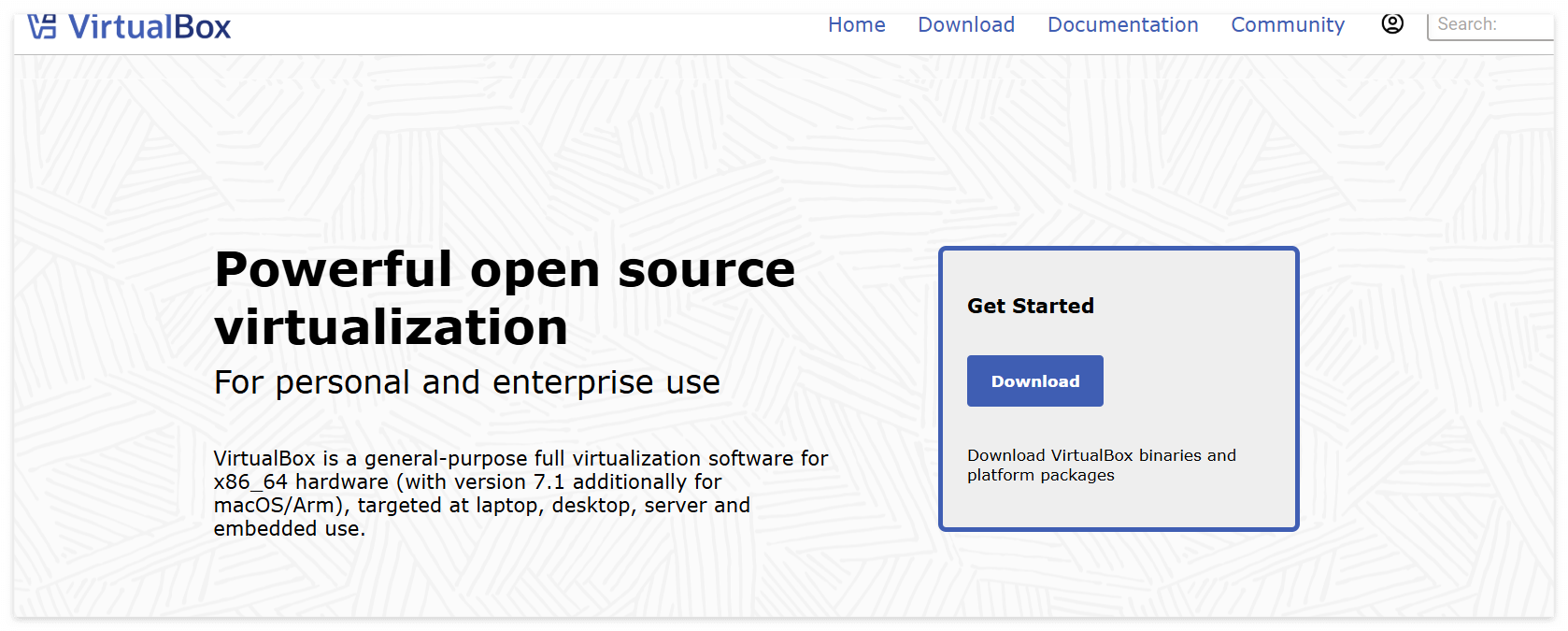
Task: Open the Documentation menu
Action: tap(1122, 25)
